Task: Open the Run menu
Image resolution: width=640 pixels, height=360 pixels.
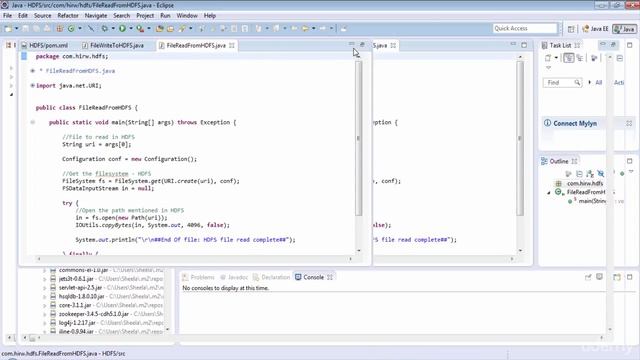Action: (165, 16)
